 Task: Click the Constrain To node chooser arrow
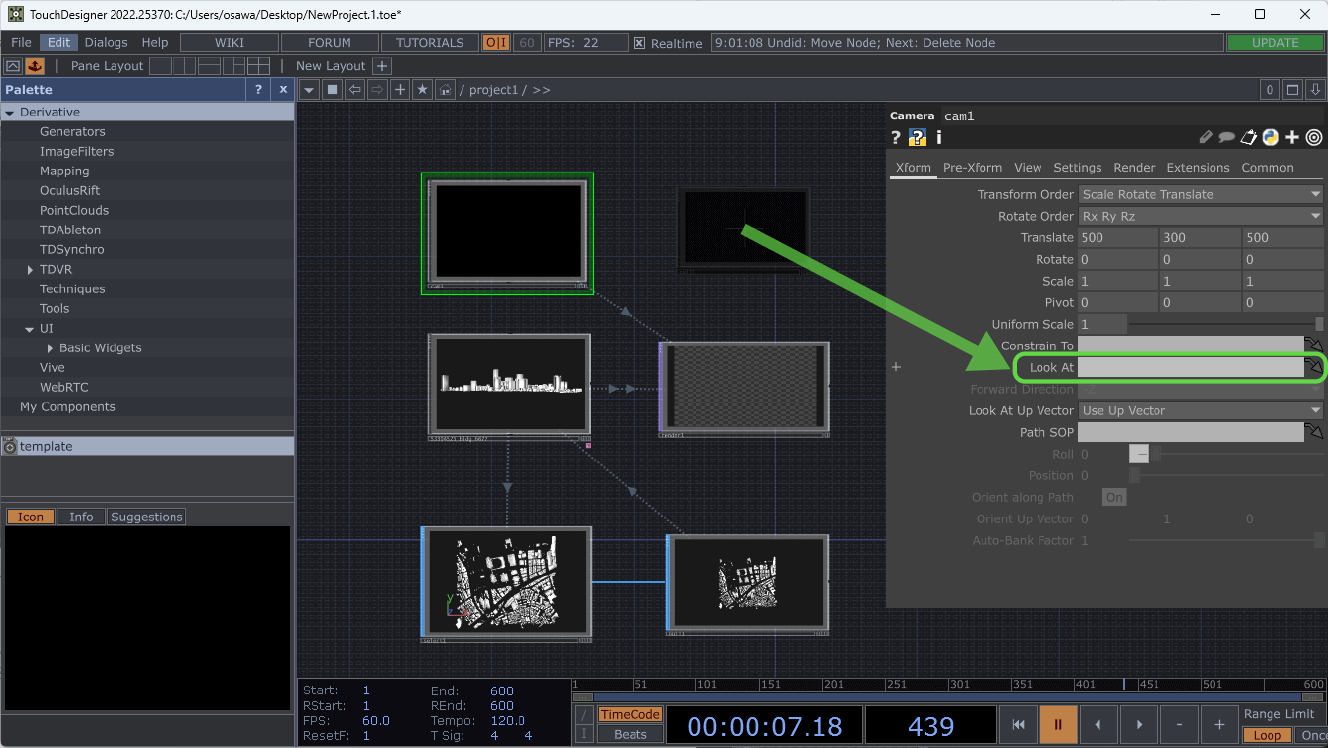pos(1315,346)
